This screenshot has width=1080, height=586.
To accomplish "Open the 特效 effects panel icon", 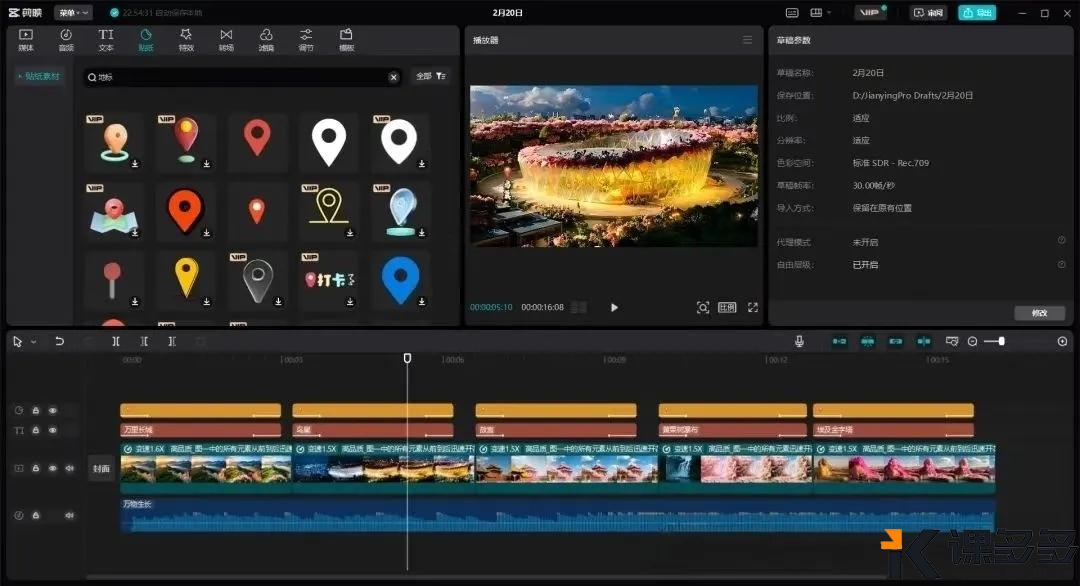I will (x=186, y=40).
